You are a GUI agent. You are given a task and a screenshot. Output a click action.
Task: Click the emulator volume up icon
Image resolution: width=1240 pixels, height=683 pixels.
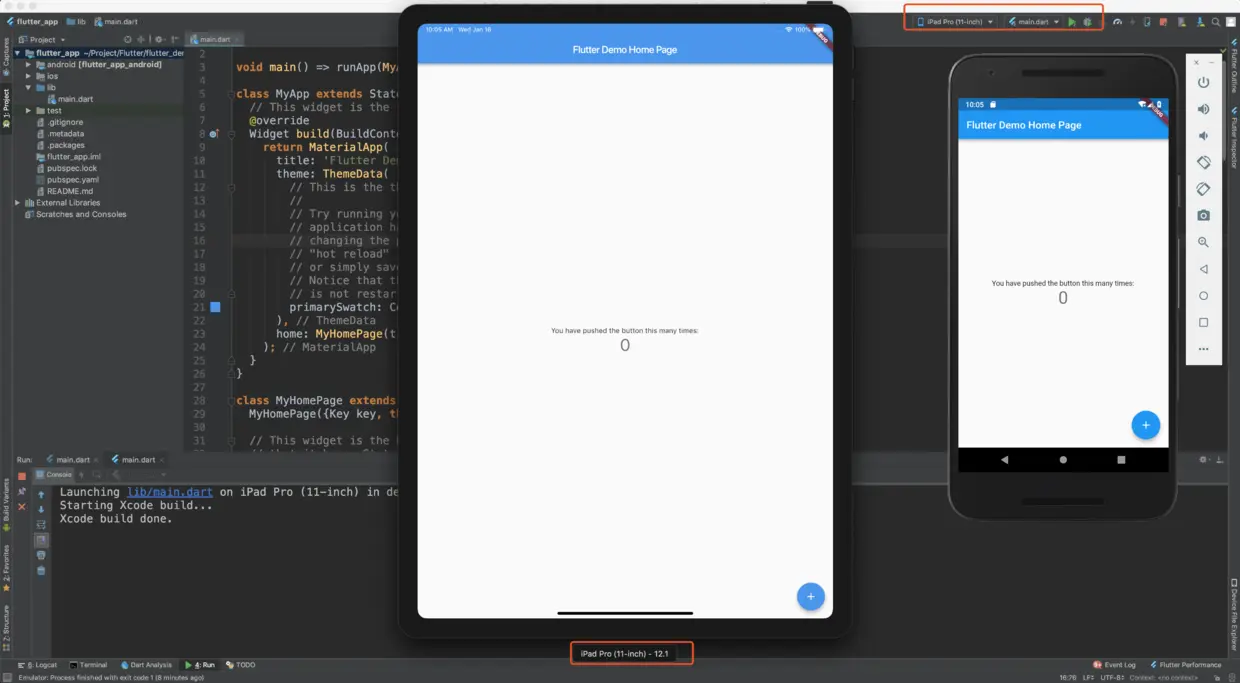pos(1203,109)
